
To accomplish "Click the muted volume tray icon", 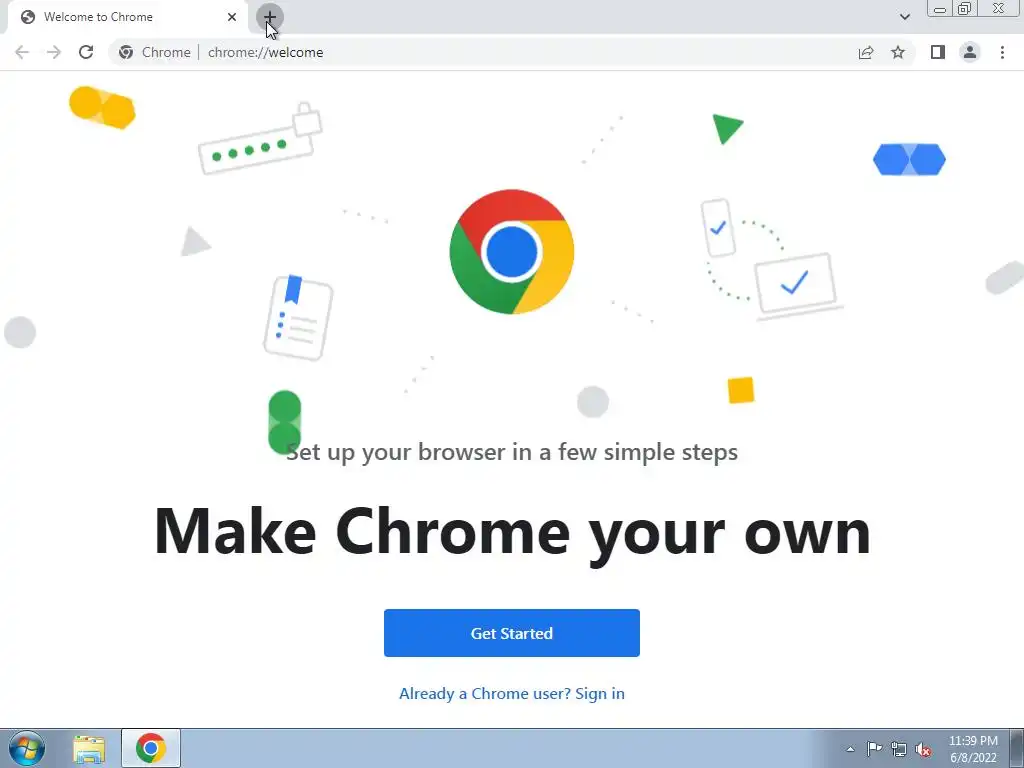I will pyautogui.click(x=923, y=750).
